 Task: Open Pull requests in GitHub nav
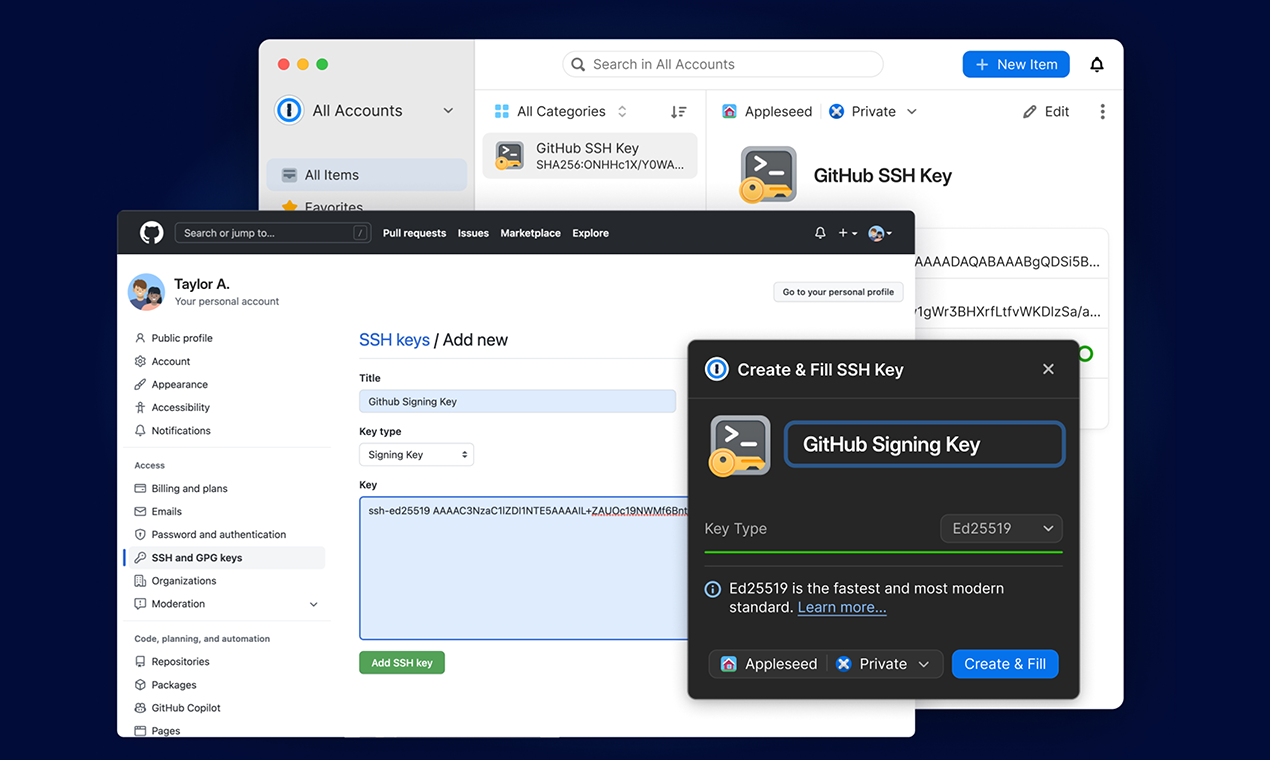click(x=414, y=233)
